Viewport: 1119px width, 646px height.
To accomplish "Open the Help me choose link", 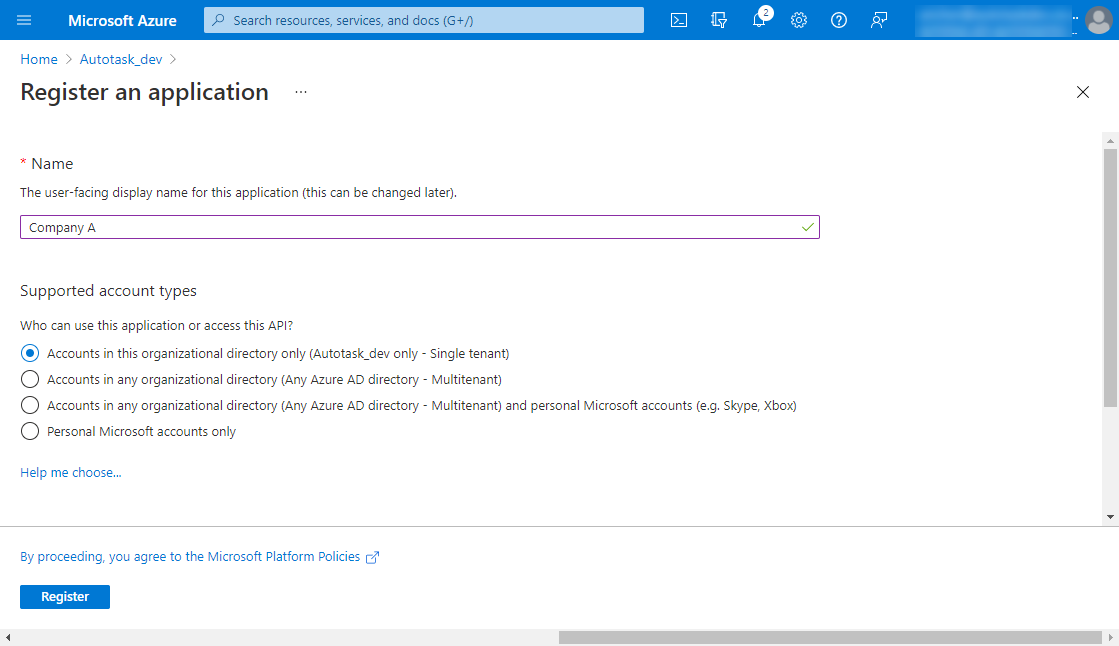I will [x=71, y=472].
